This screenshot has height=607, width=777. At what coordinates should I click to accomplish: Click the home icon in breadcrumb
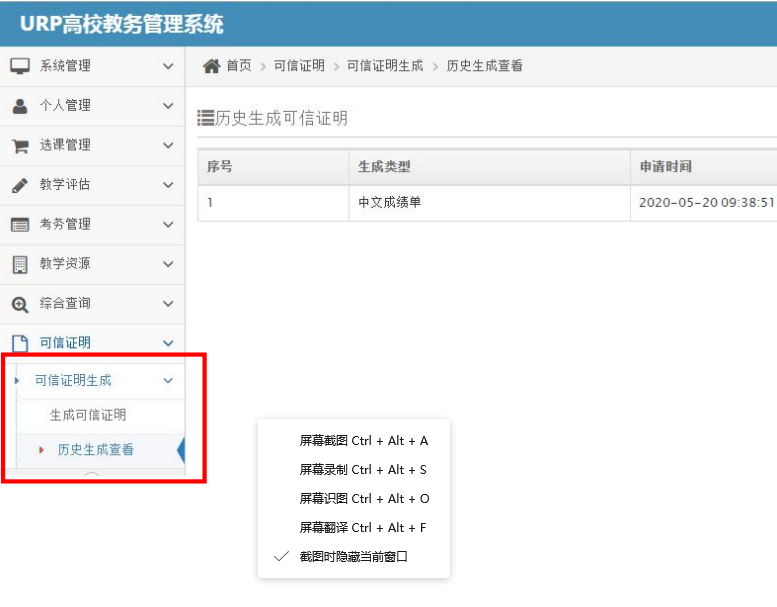211,66
